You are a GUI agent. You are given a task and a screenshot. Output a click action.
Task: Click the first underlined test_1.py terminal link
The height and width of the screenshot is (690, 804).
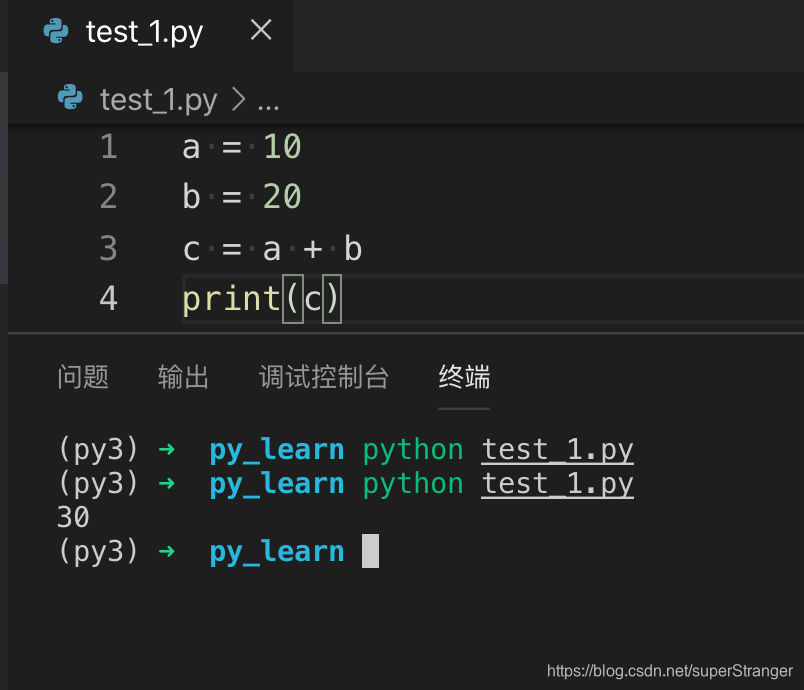(557, 450)
